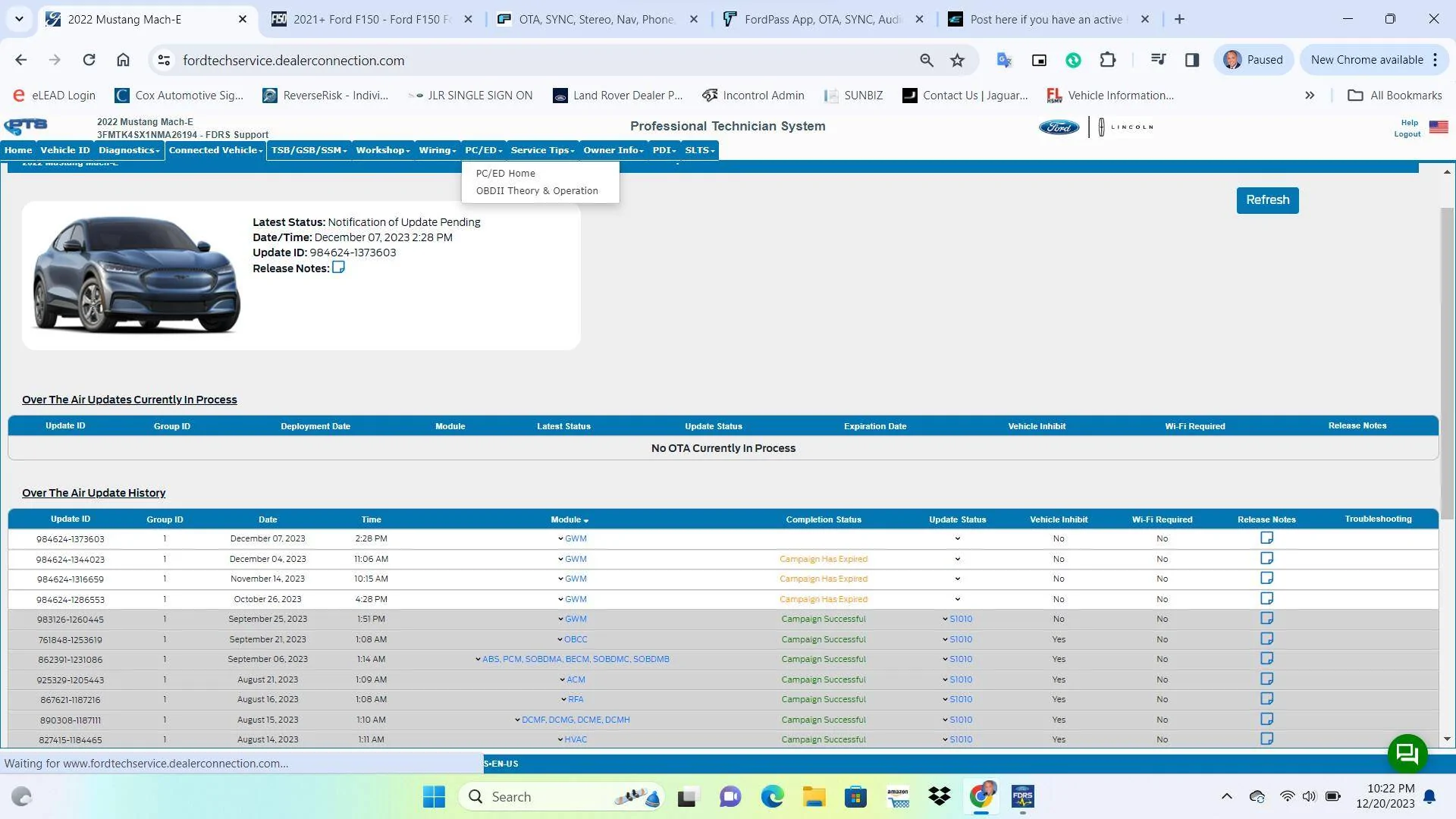Show hidden system tray icons chevron
The height and width of the screenshot is (819, 1456).
point(1226,797)
